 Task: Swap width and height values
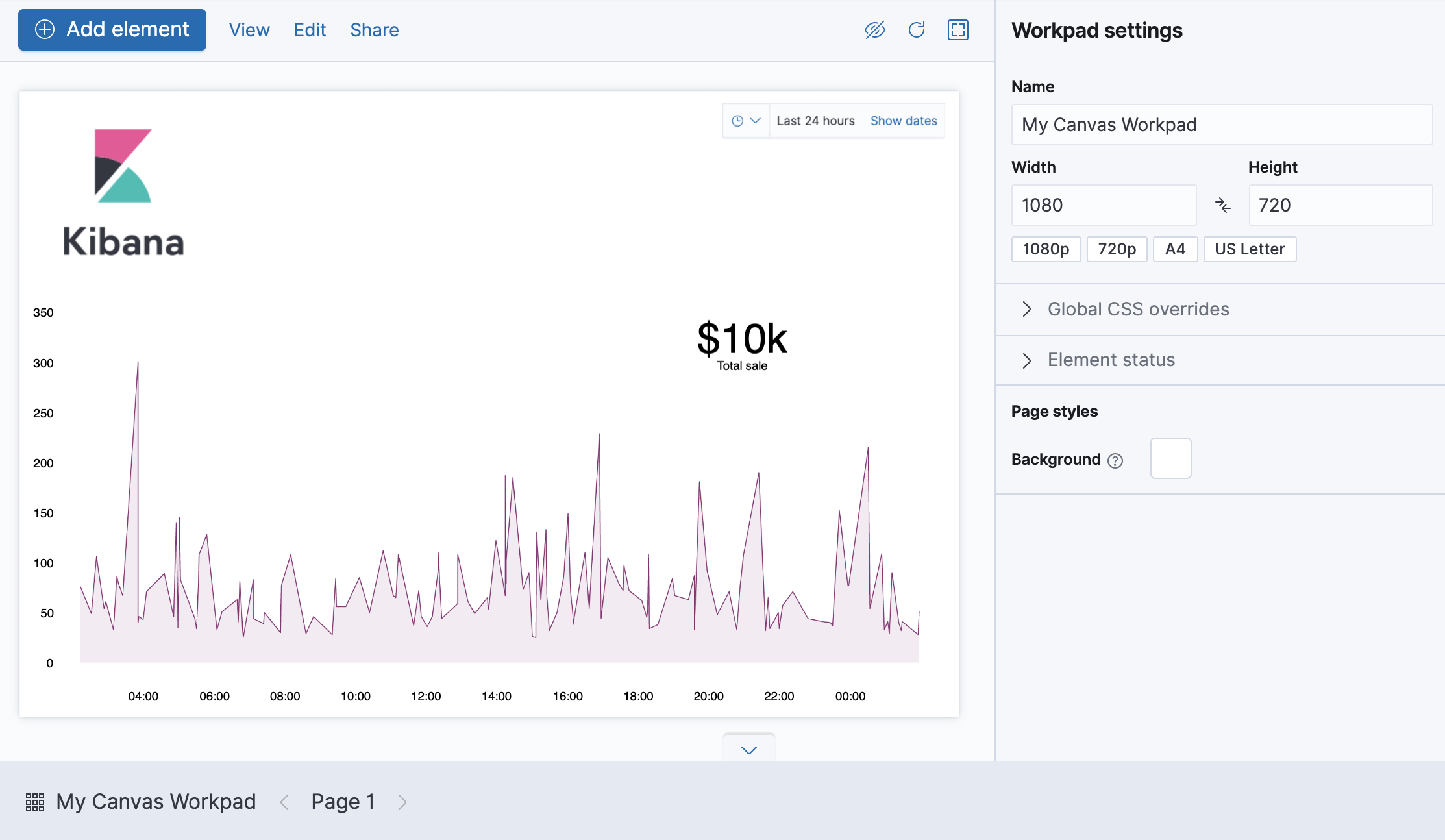pos(1223,205)
